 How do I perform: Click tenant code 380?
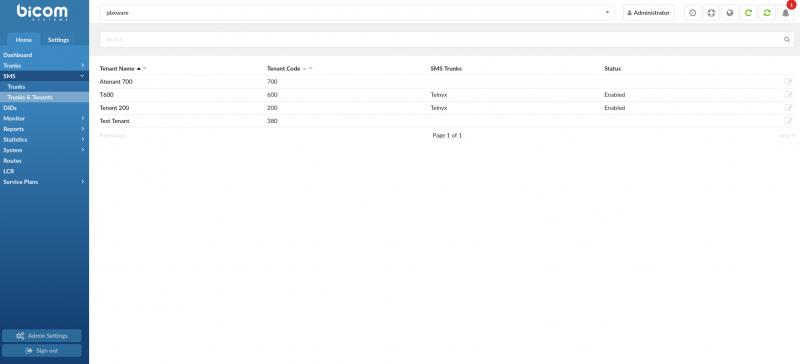[x=272, y=121]
